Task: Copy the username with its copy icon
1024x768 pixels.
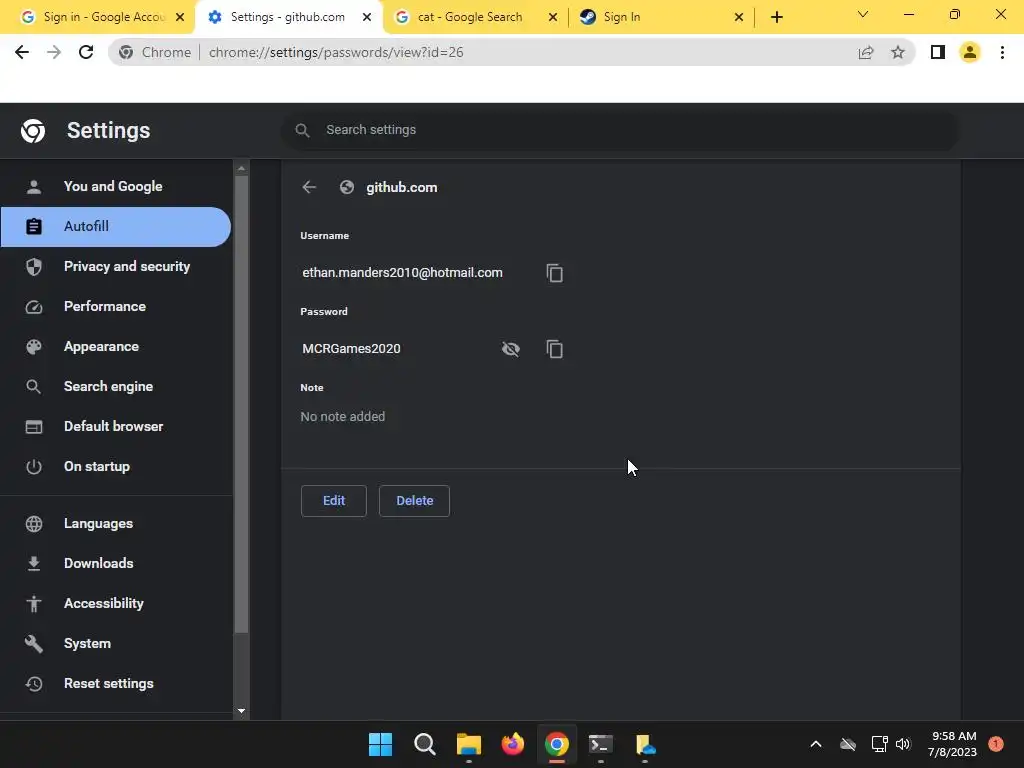Action: (554, 273)
